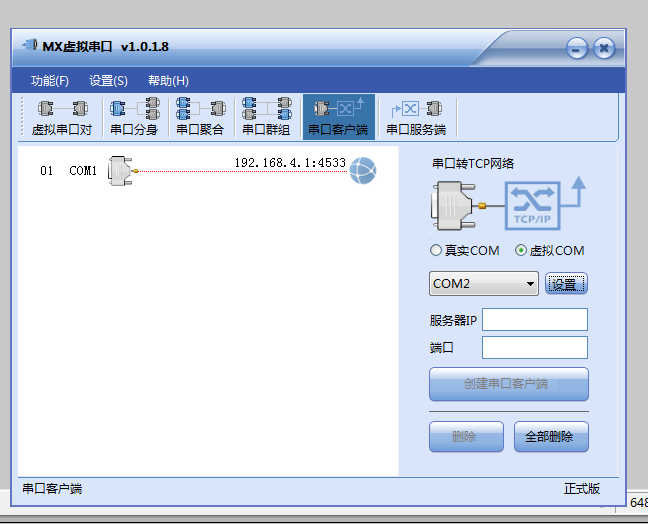Click the 串口转TCP网络 TCP/IP diagram
Viewport: 648px width, 524px height.
point(508,204)
